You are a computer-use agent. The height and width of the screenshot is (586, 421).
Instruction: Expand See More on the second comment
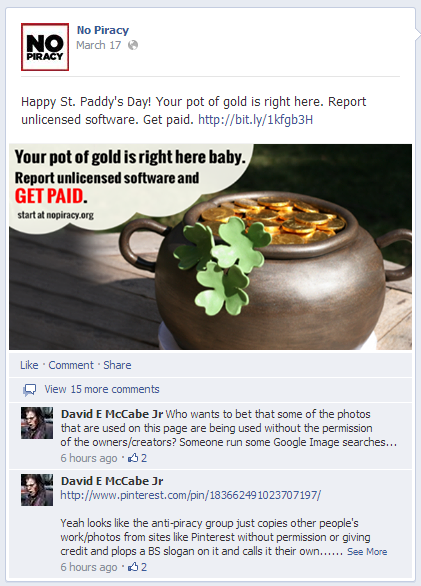click(x=367, y=552)
